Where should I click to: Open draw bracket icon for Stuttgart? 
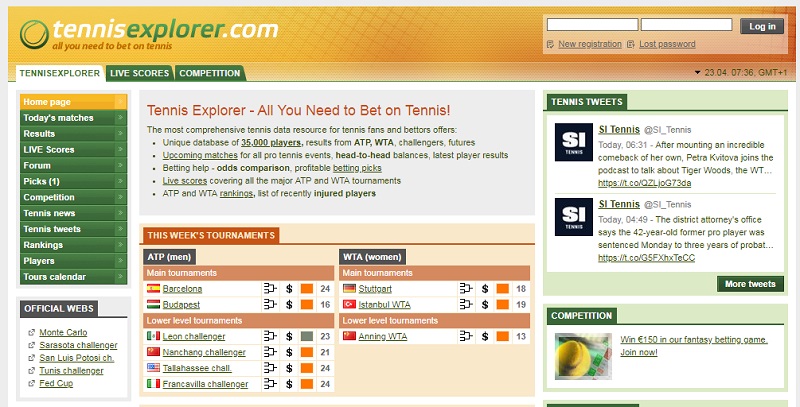466,289
